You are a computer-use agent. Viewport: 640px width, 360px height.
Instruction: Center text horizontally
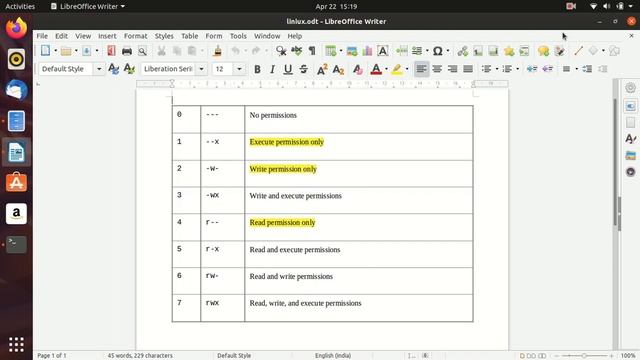(x=437, y=69)
